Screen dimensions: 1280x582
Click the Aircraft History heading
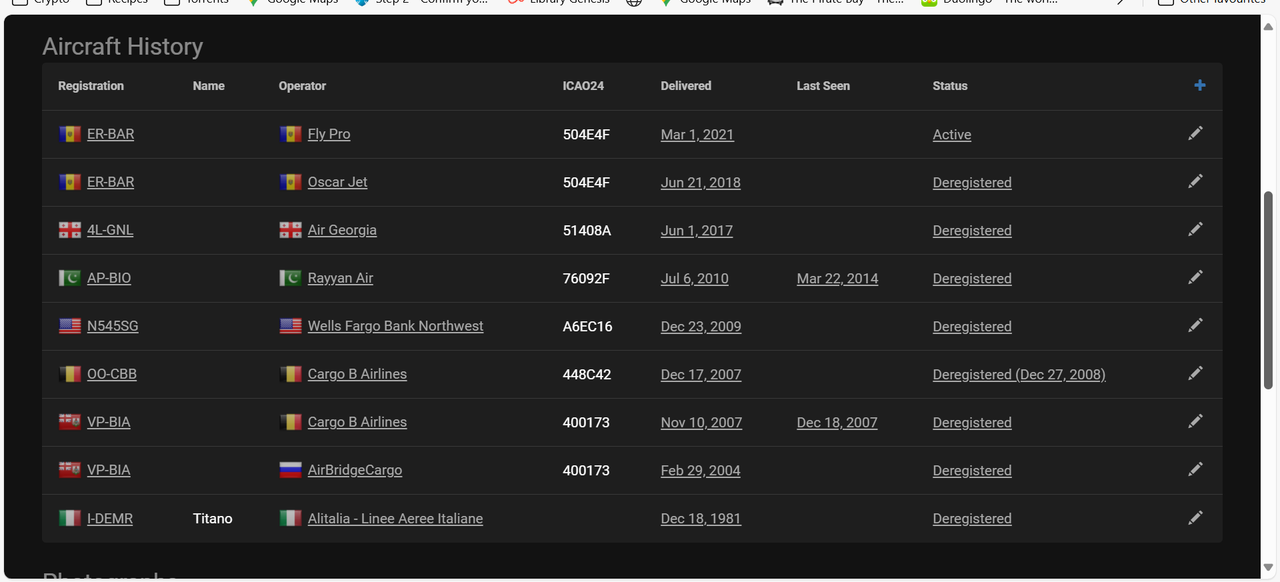pos(122,46)
